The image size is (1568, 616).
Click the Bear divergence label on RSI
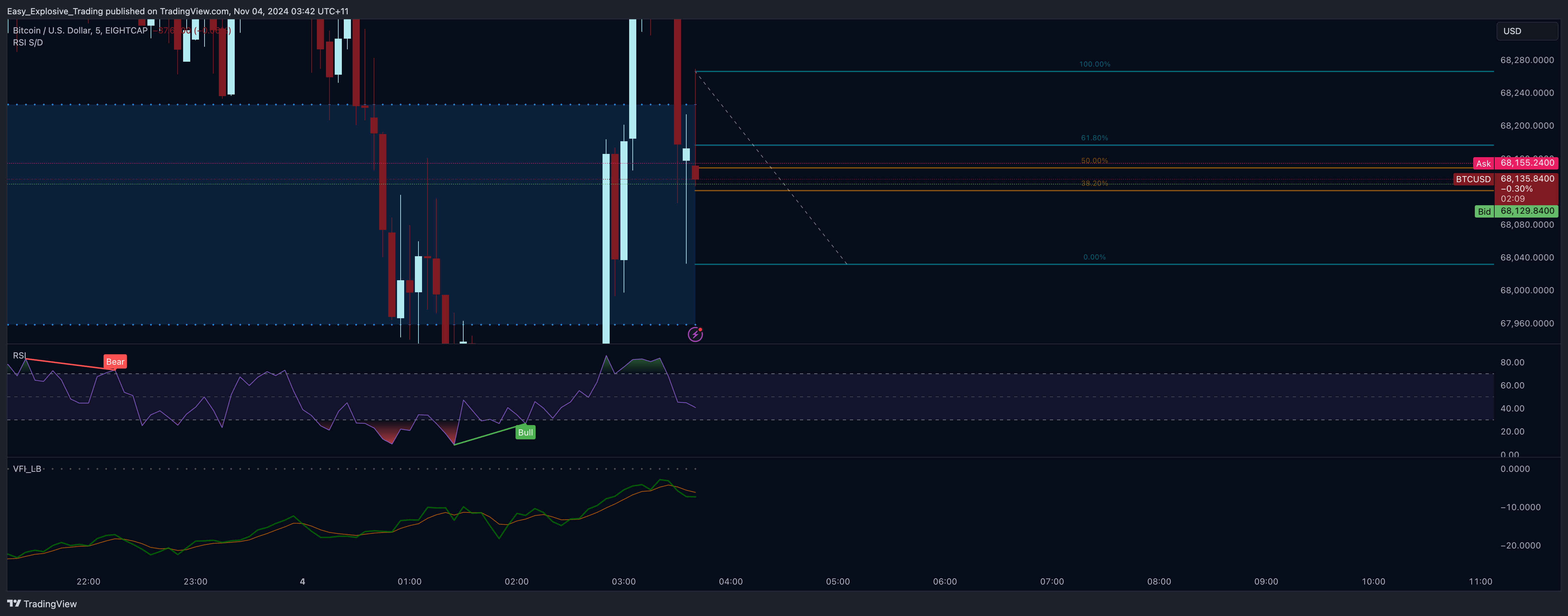[x=115, y=361]
